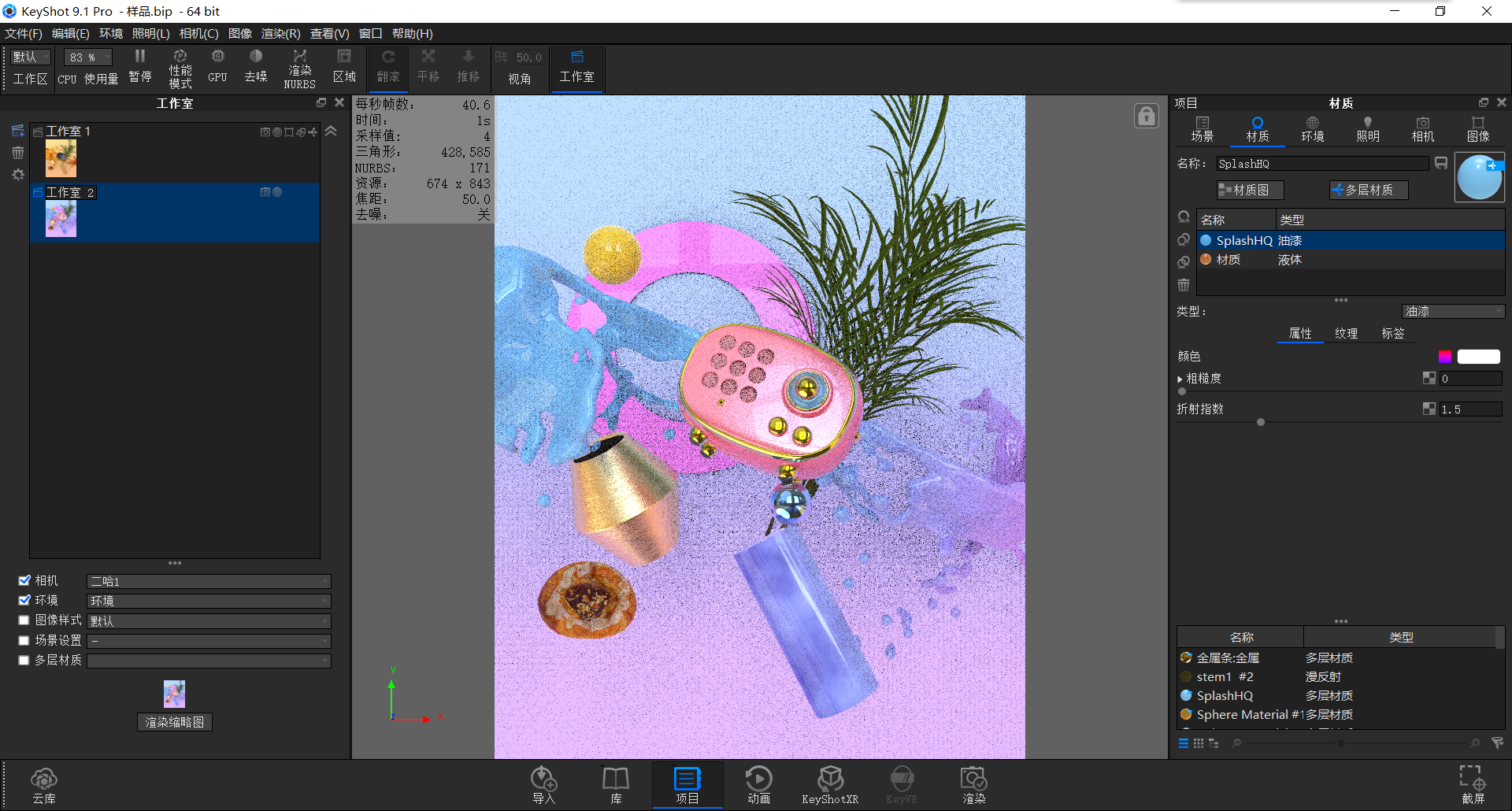
Task: Open the Cloud library (云库) icon
Action: 44,785
